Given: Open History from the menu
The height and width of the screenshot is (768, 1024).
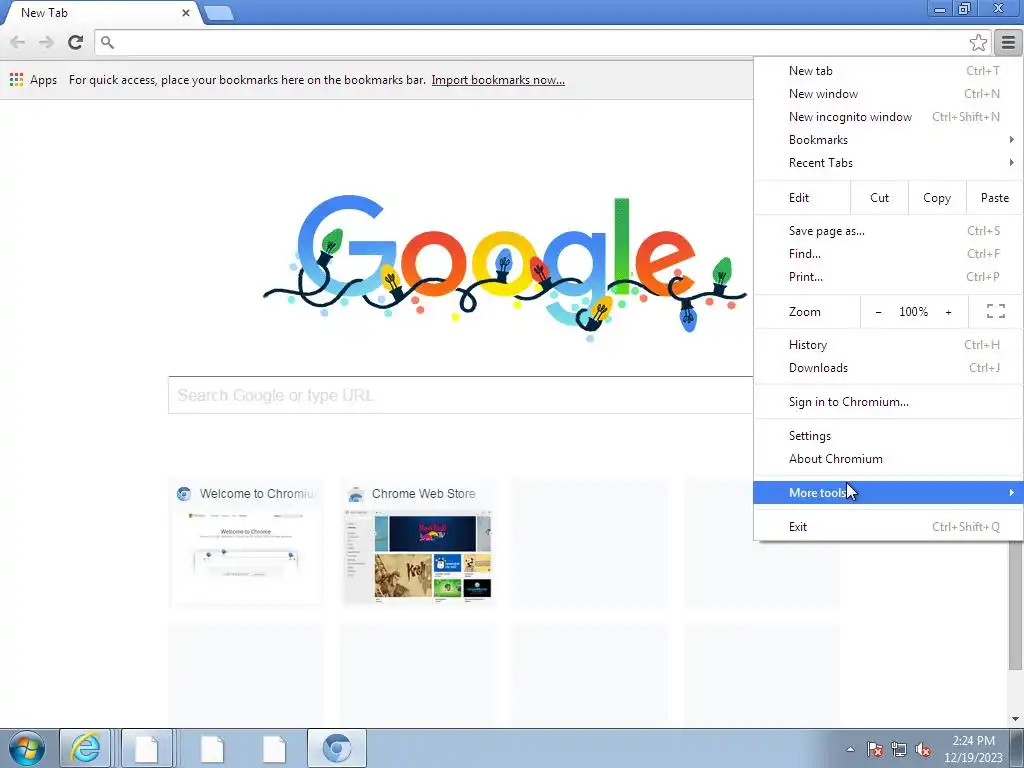Looking at the screenshot, I should (x=888, y=345).
